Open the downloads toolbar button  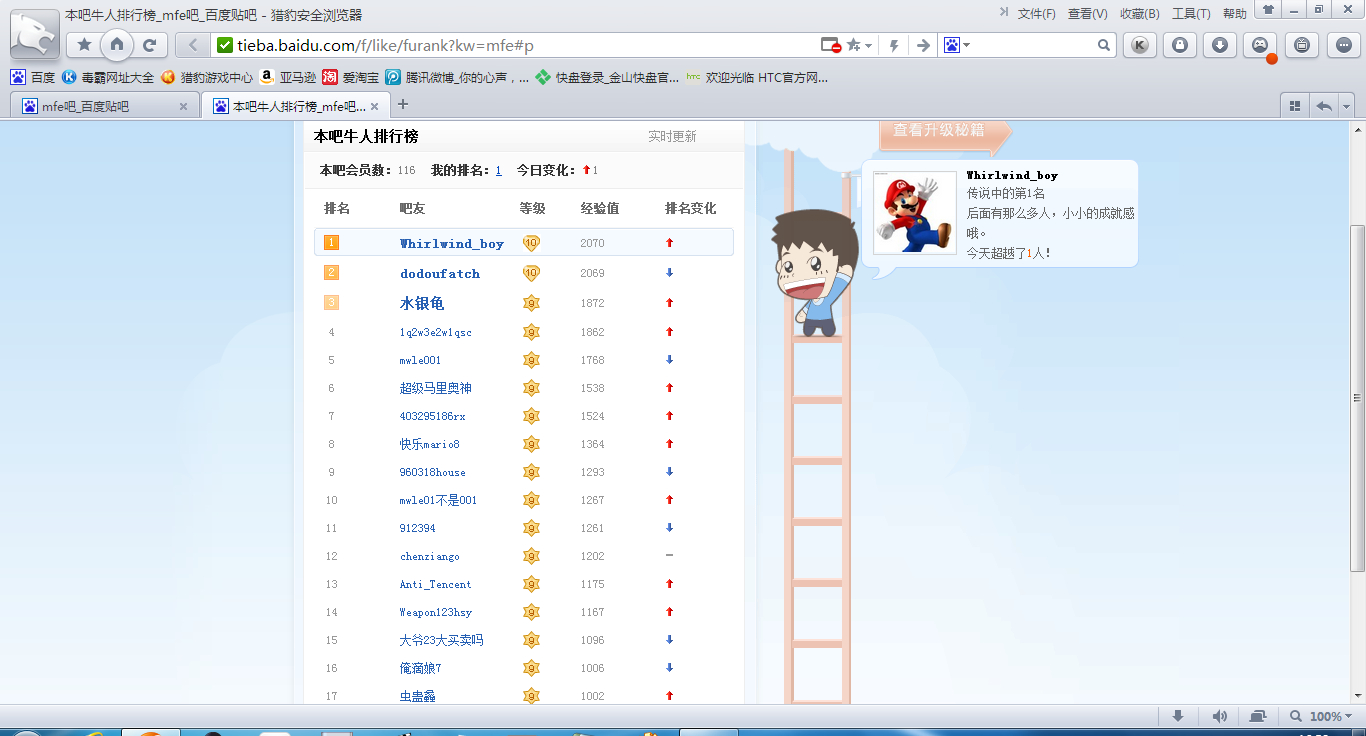coord(1220,45)
